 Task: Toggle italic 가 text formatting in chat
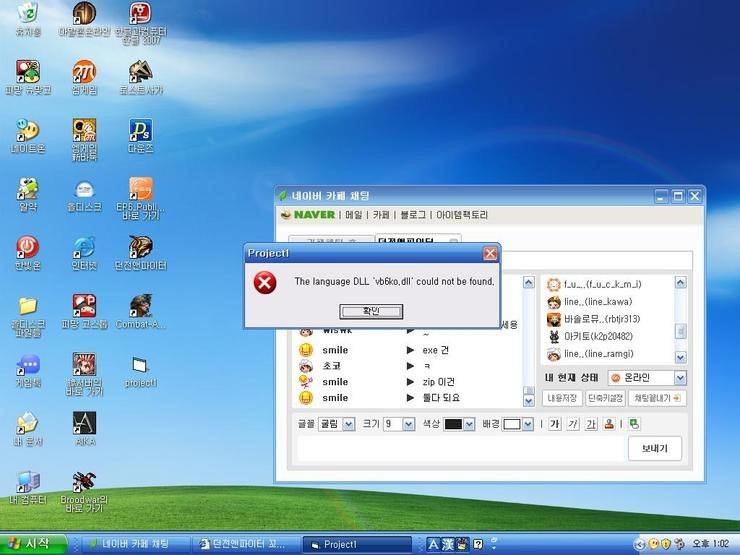point(572,424)
